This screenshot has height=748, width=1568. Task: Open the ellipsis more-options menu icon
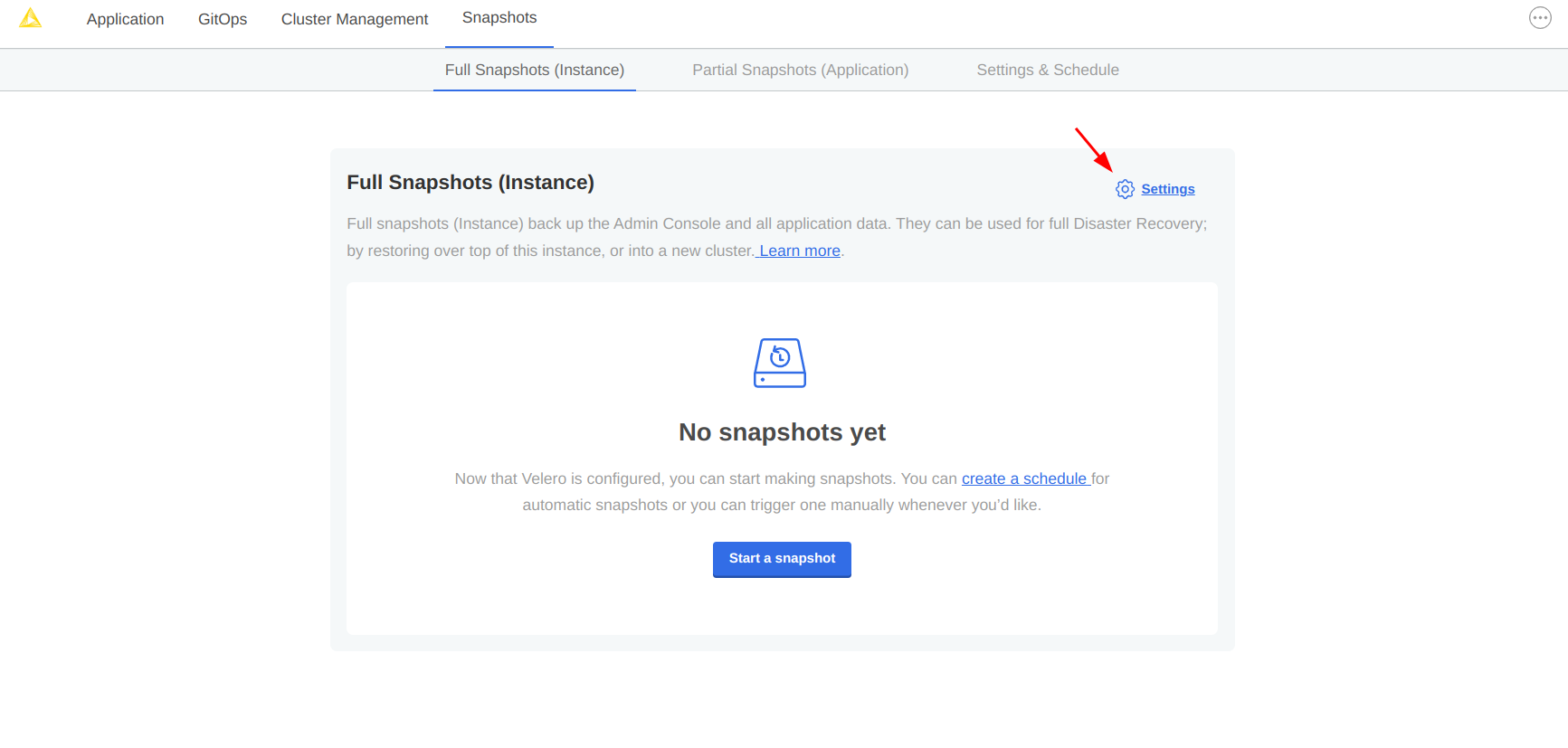pyautogui.click(x=1540, y=18)
